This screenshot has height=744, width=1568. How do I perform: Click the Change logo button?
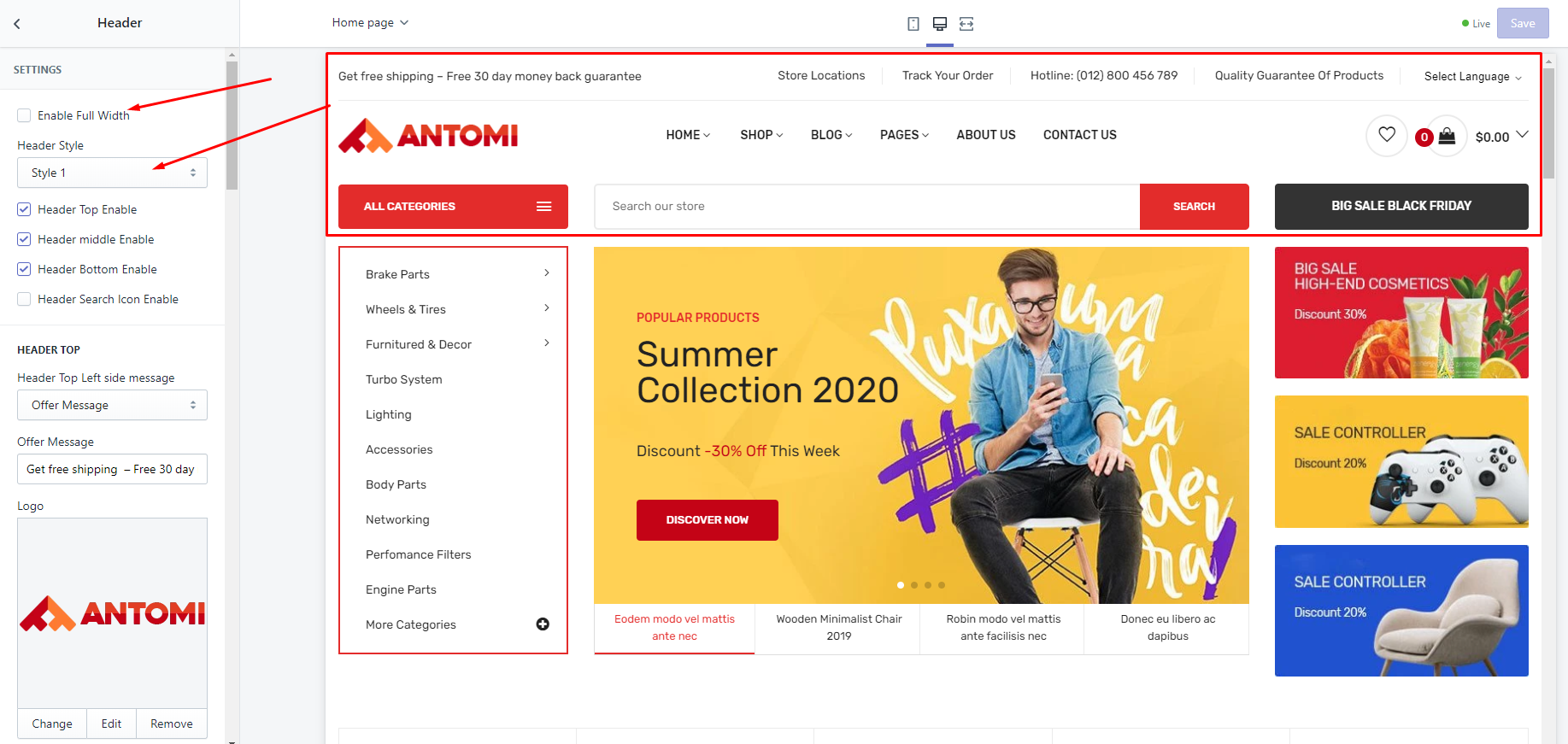pos(52,723)
